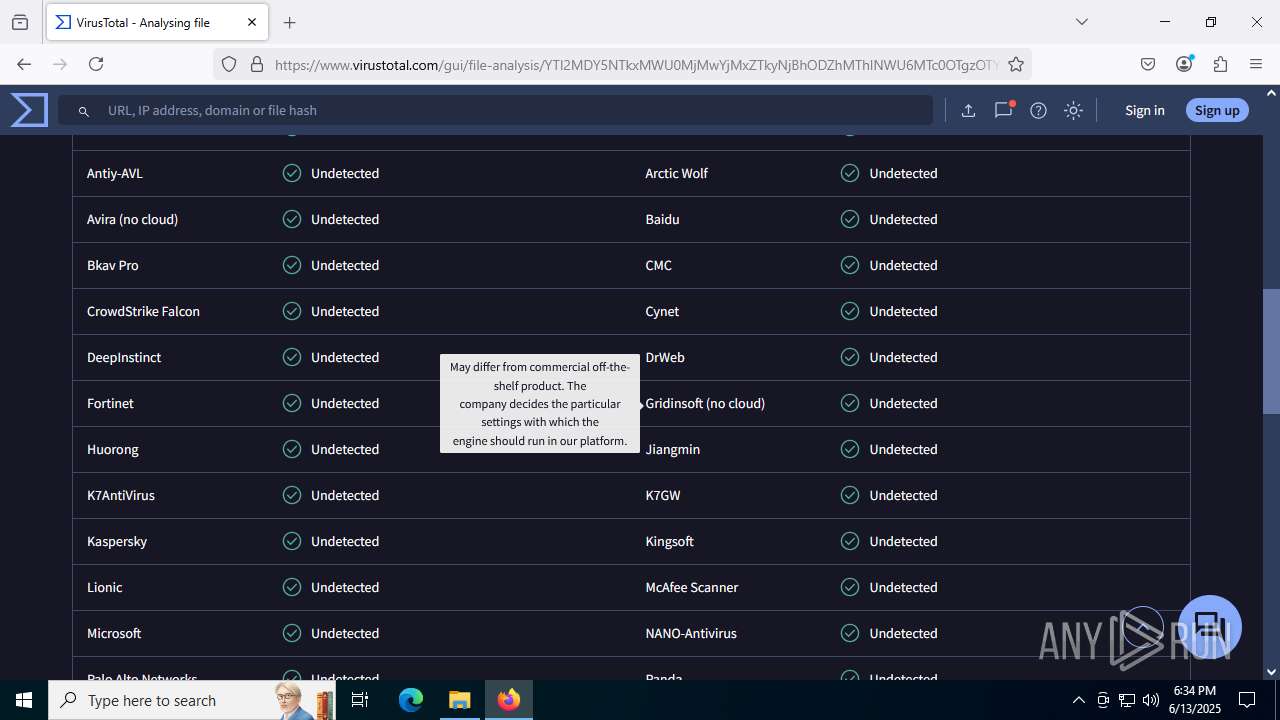Viewport: 1280px width, 720px height.
Task: Select the VirusTotal - Analysing file tab
Action: pyautogui.click(x=156, y=22)
